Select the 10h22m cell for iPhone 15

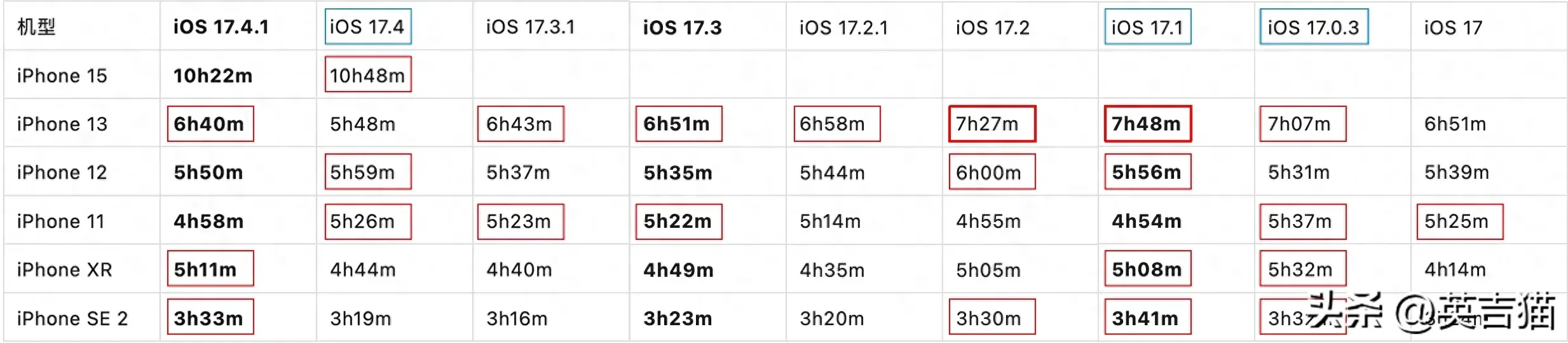coord(213,76)
